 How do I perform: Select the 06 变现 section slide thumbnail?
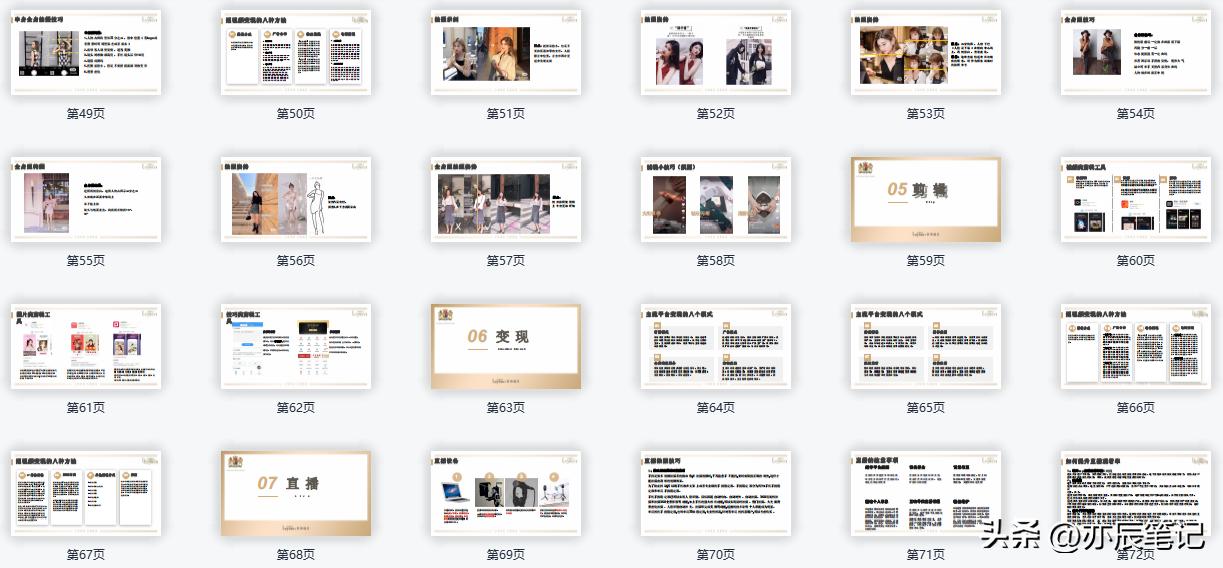point(506,347)
